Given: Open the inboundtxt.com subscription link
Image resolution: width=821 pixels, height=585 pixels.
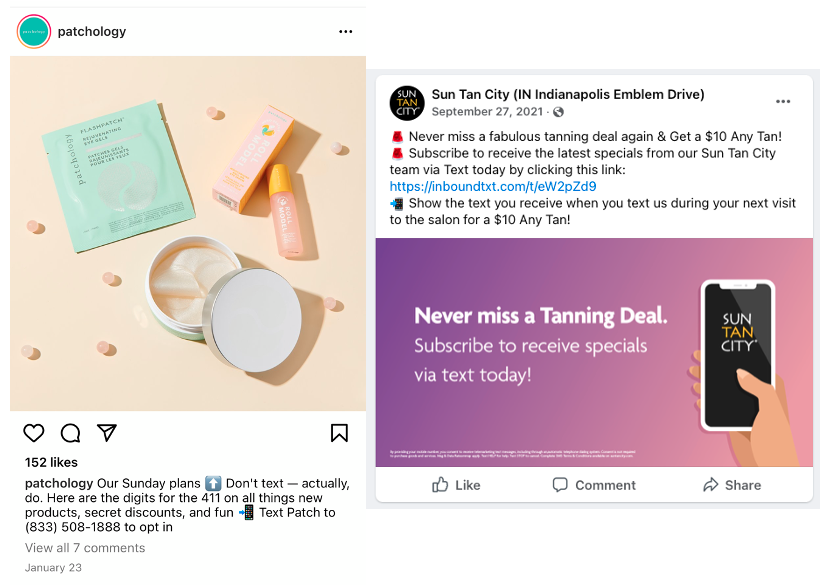Looking at the screenshot, I should click(493, 186).
